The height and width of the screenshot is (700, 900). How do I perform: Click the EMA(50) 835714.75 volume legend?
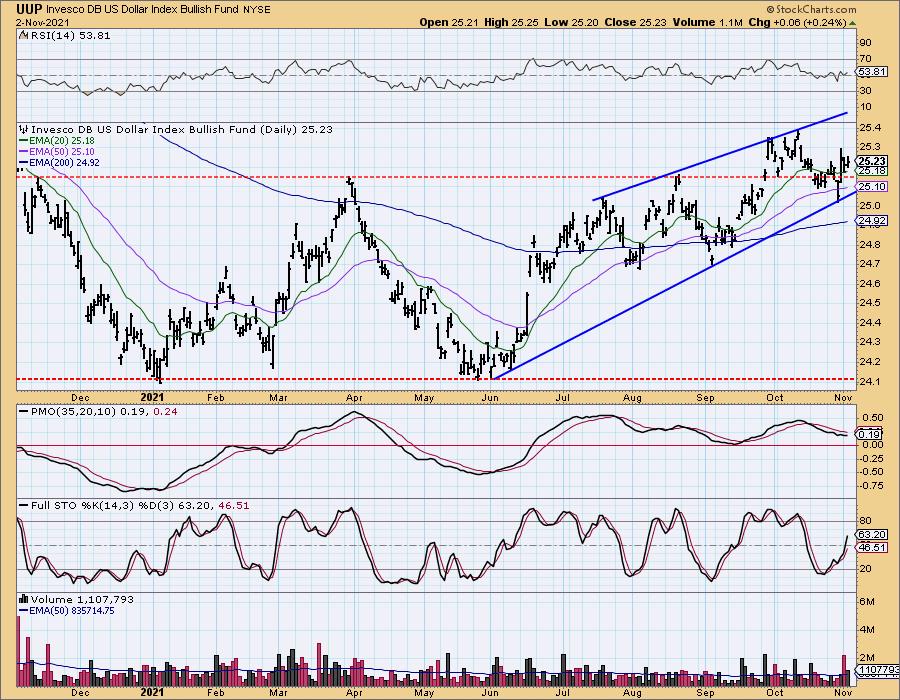tap(71, 610)
